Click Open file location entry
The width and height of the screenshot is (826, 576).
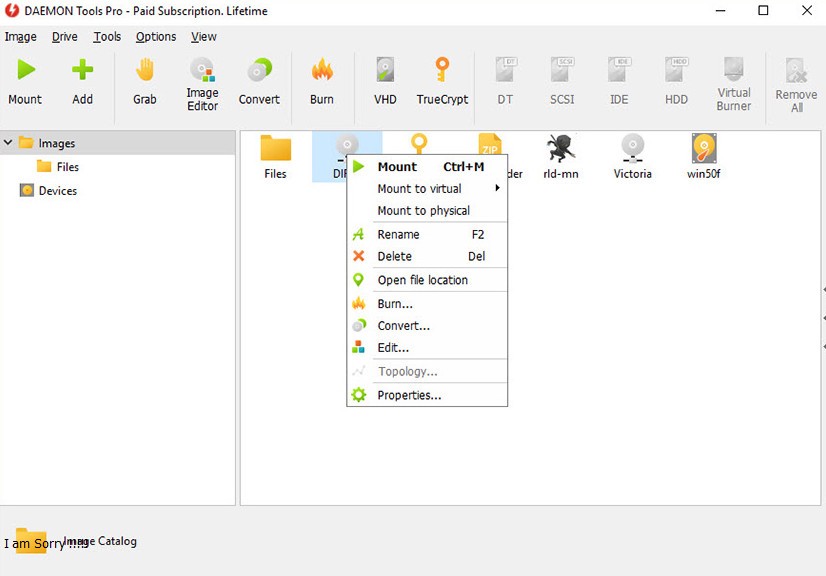pyautogui.click(x=427, y=280)
